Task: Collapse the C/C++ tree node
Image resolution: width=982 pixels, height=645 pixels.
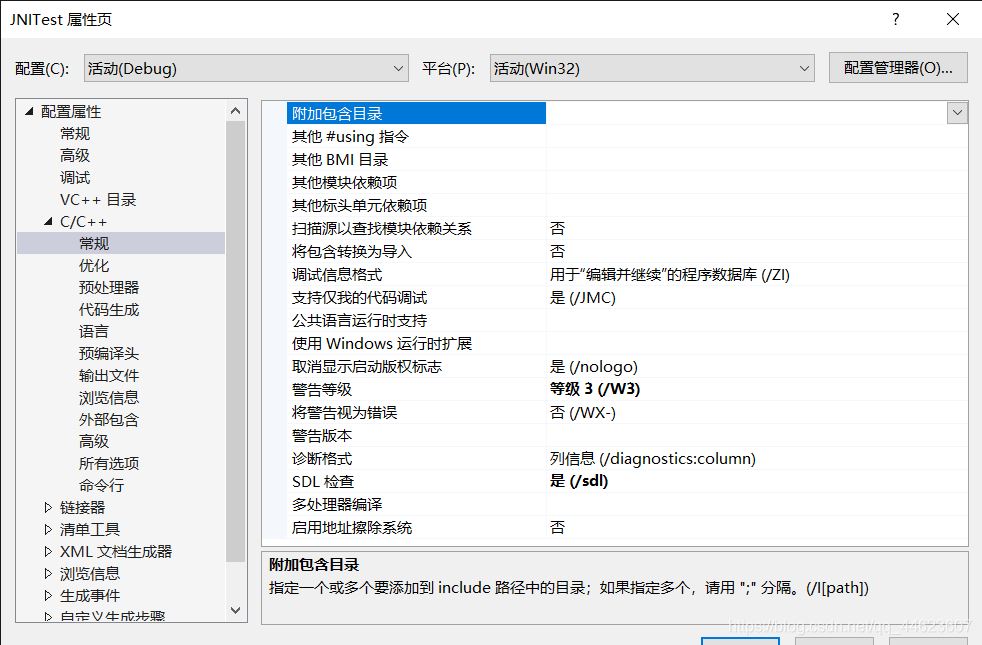Action: (48, 222)
